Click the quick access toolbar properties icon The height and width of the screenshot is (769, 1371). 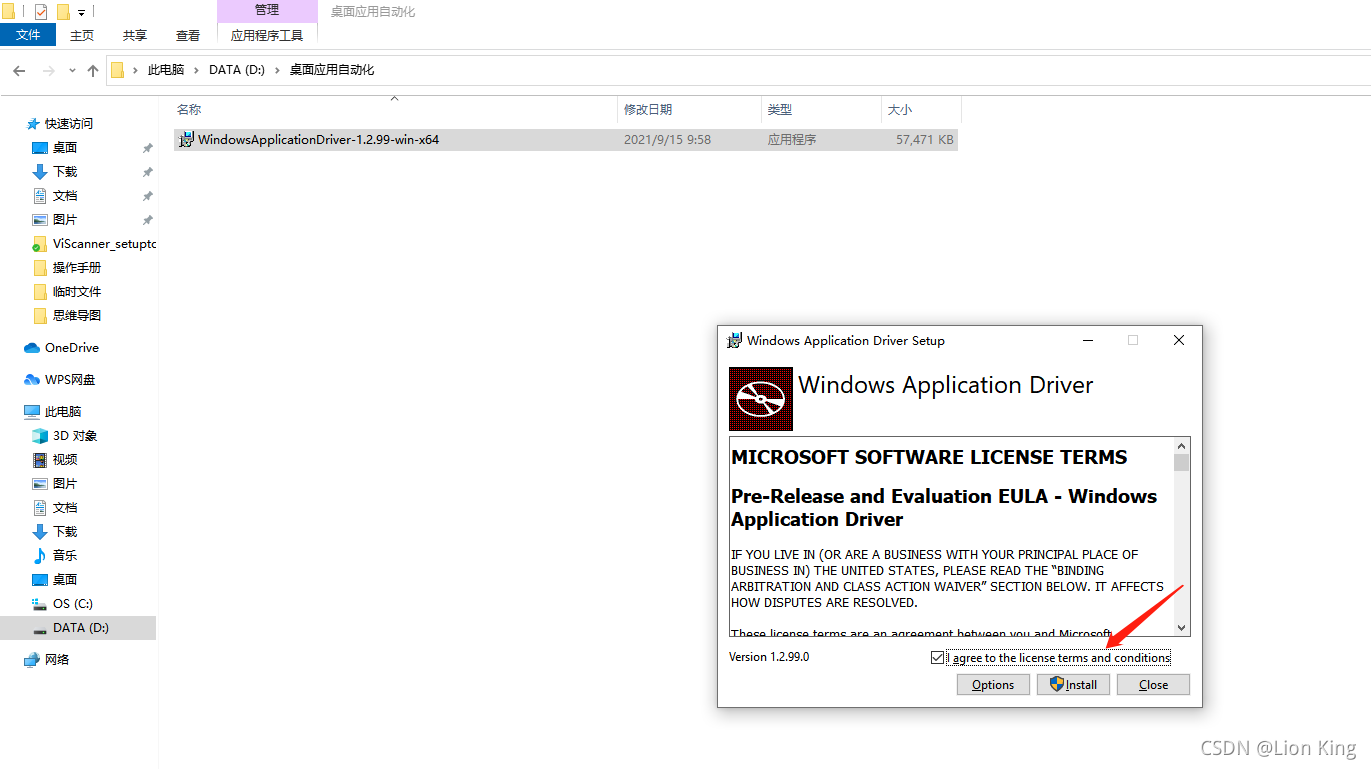pos(41,12)
